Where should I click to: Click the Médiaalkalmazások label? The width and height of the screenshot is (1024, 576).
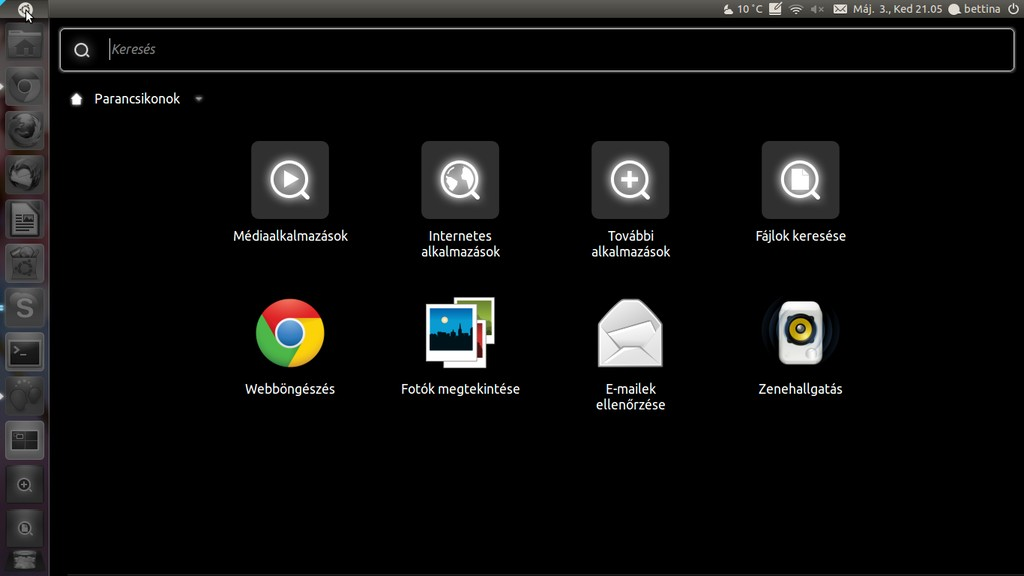pyautogui.click(x=290, y=236)
